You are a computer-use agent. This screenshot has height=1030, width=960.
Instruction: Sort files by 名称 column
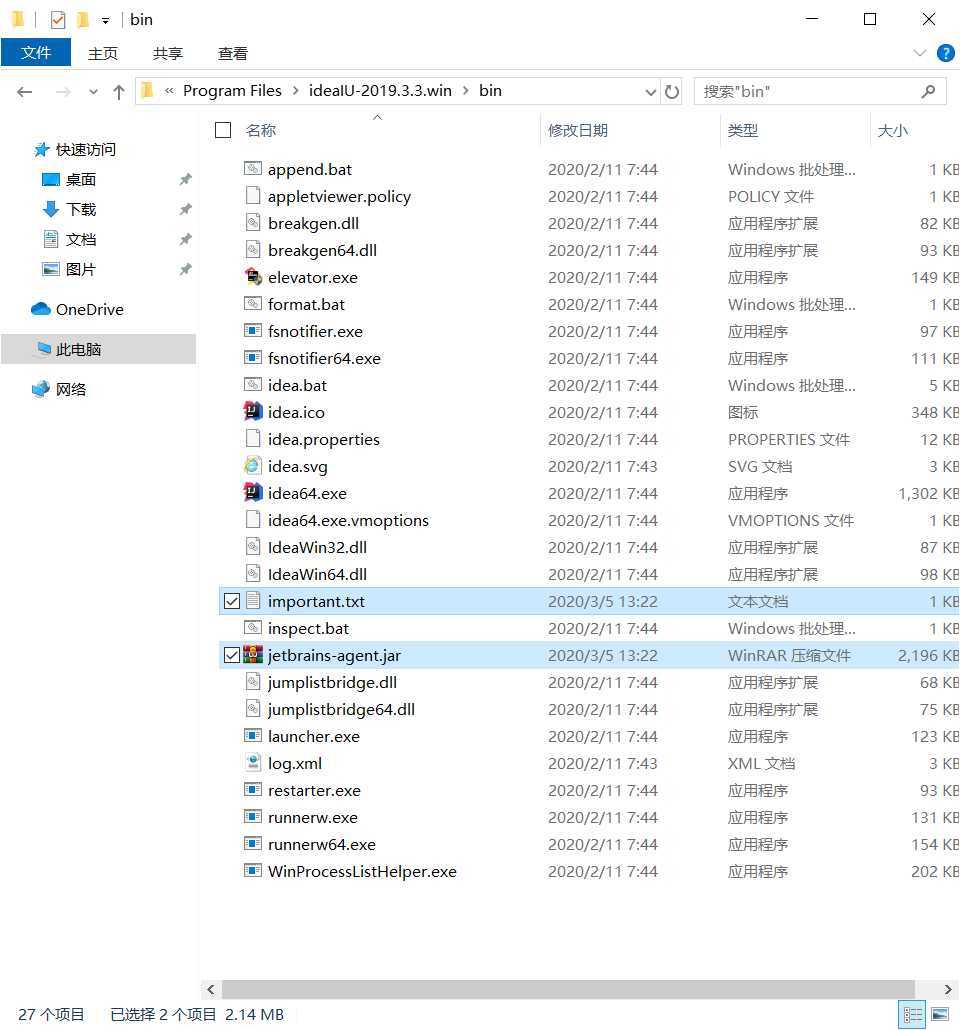261,130
